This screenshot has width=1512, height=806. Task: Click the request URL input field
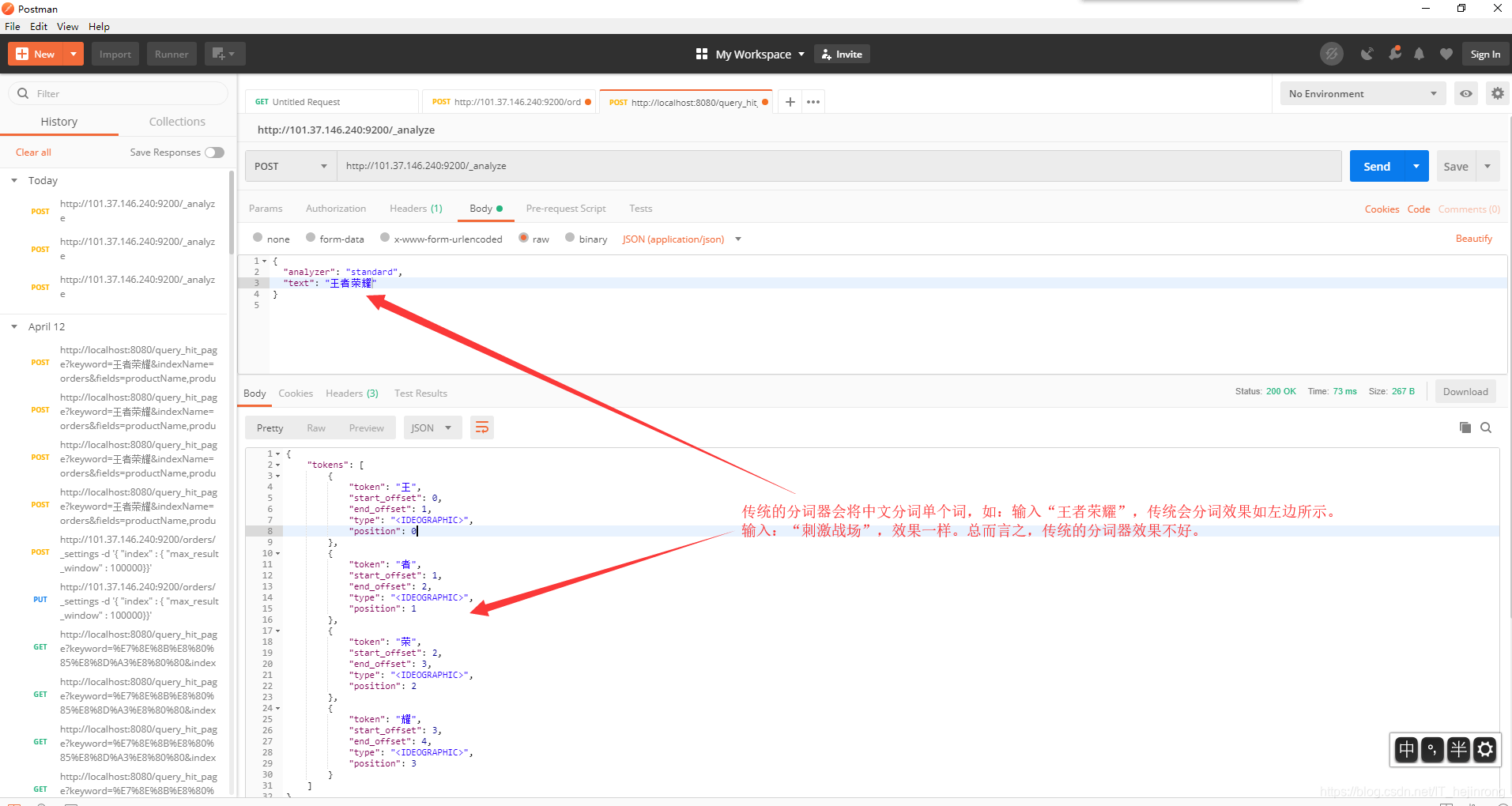click(x=839, y=166)
